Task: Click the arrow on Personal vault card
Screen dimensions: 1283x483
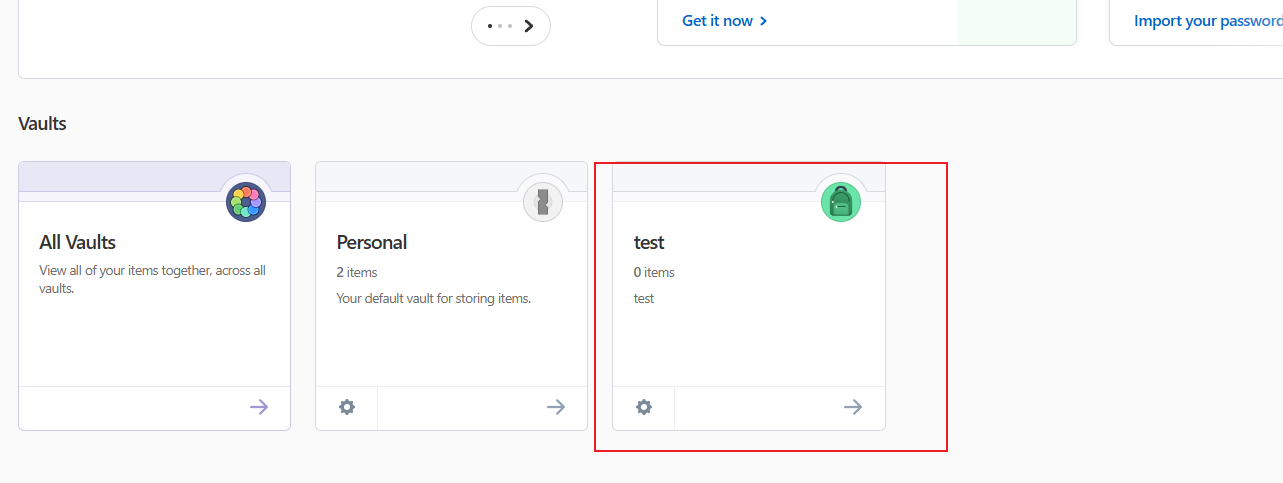Action: 556,407
